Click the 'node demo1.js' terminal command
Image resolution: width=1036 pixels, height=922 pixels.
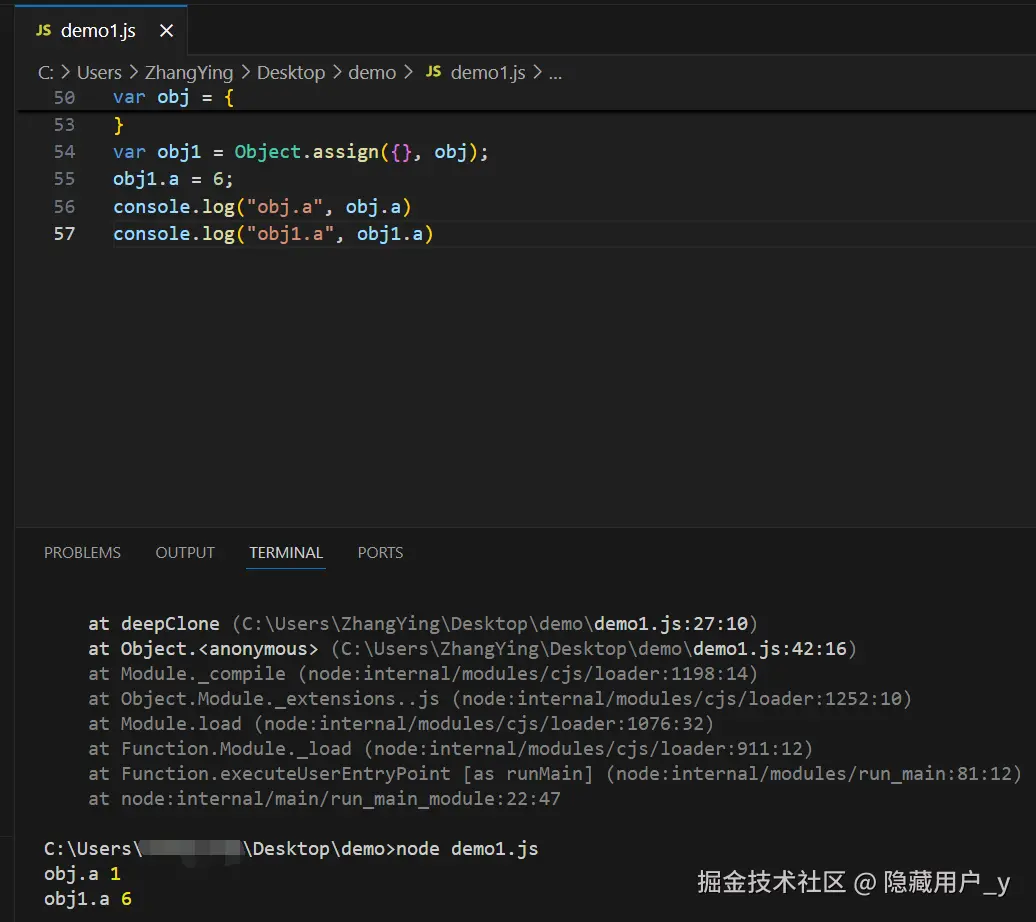[x=467, y=849]
